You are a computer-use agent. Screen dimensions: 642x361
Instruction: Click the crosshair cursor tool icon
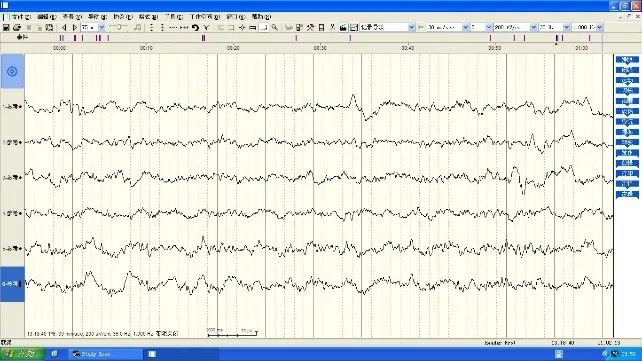(242, 27)
